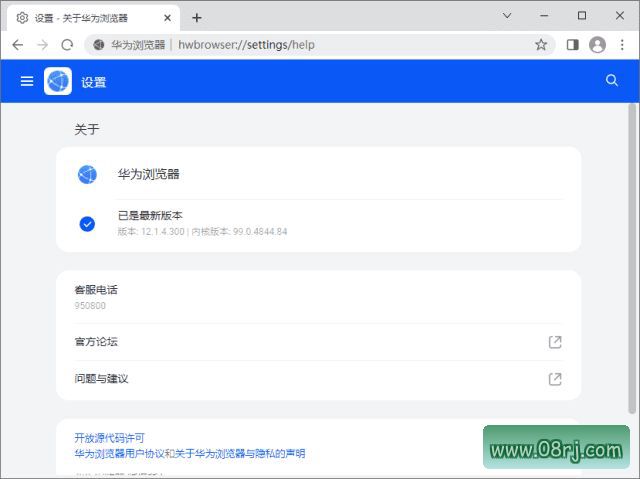Screen dimensions: 640x479
Task: Expand the tab search dropdown chevron
Action: click(507, 16)
